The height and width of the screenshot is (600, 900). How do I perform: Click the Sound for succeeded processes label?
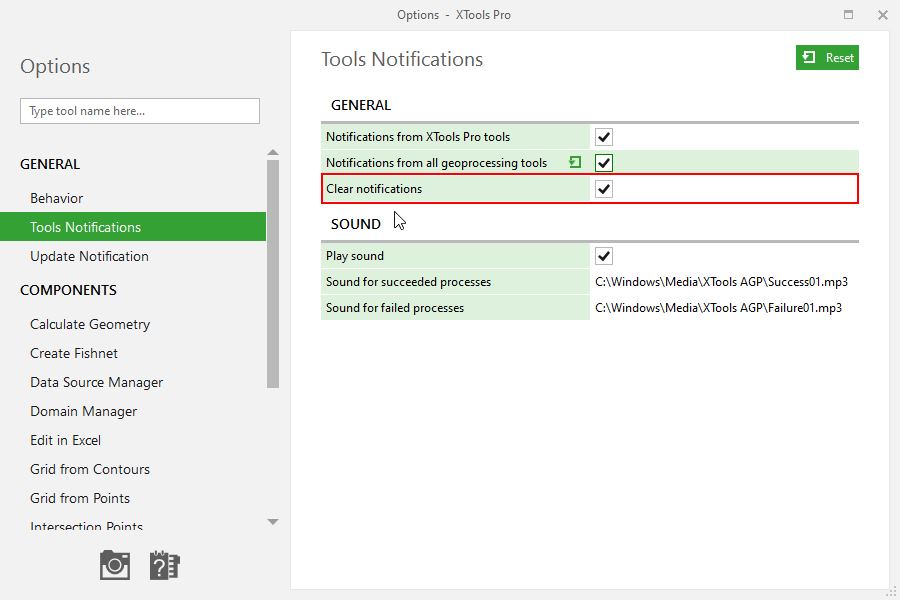click(409, 282)
